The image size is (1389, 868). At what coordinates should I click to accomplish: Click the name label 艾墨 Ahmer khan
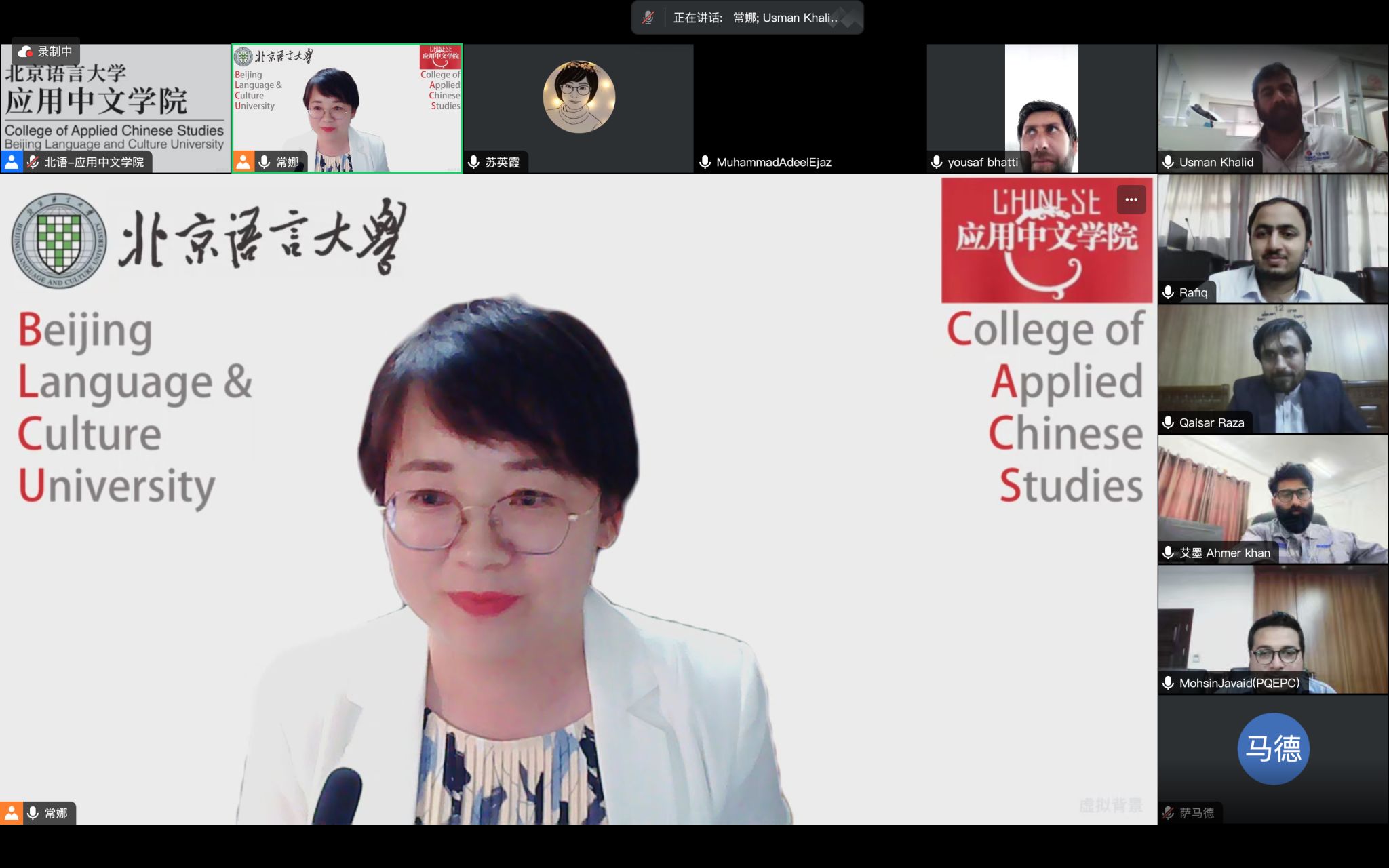coord(1225,553)
